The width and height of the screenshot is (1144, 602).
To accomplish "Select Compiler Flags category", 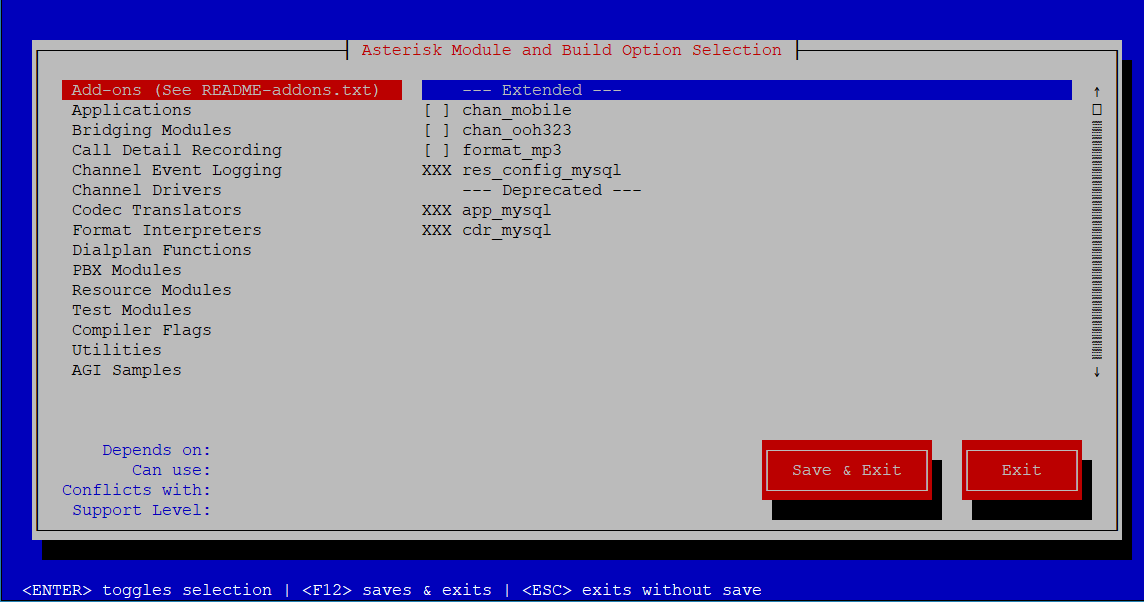I will pyautogui.click(x=142, y=330).
